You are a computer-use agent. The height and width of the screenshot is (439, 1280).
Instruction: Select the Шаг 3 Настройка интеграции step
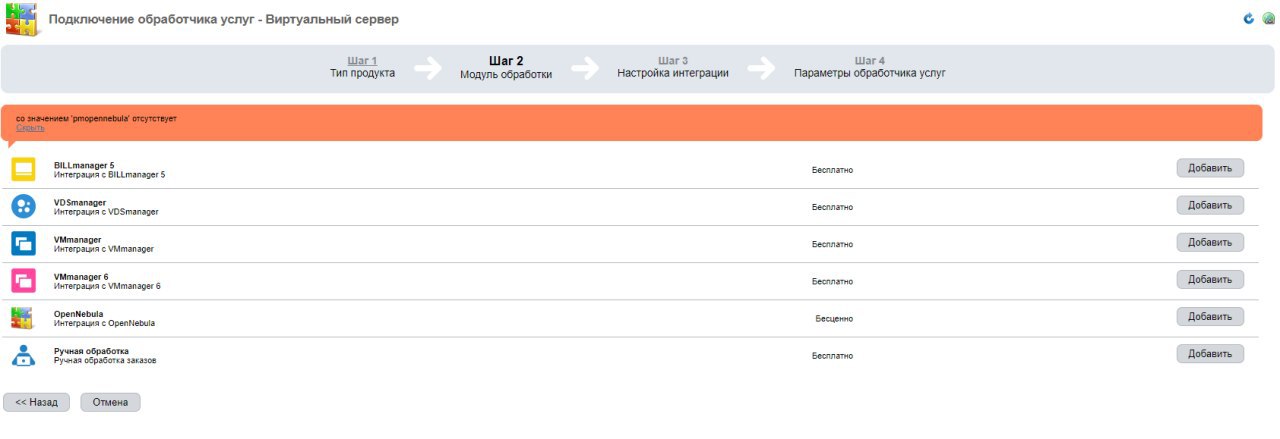[x=673, y=67]
